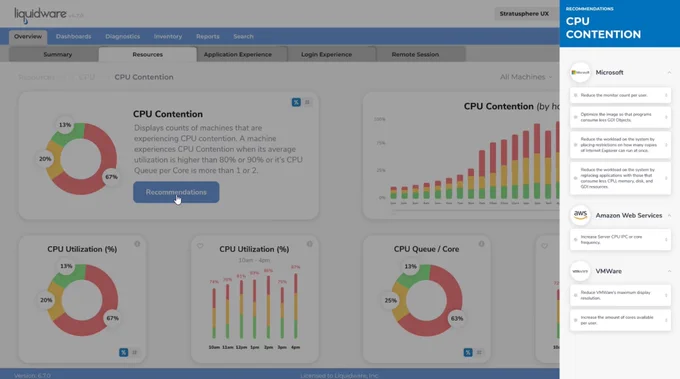Select 'Increase the amount of cores available' card
Screen dimensions: 680x379
[620, 320]
